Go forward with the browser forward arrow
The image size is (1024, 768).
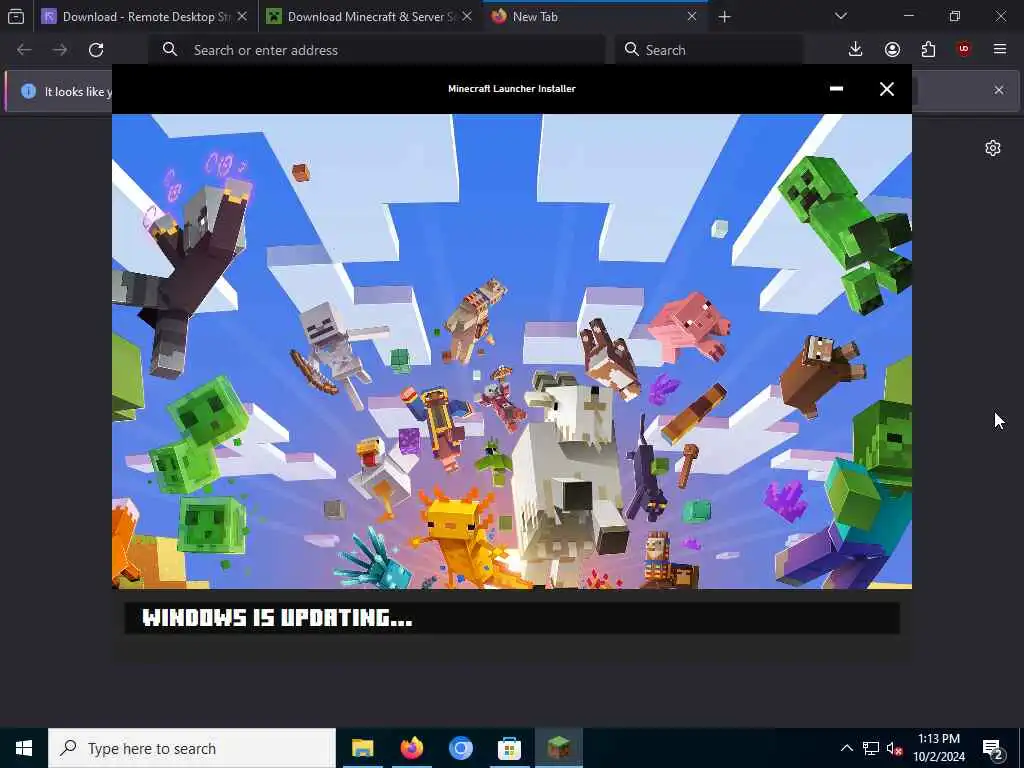60,50
